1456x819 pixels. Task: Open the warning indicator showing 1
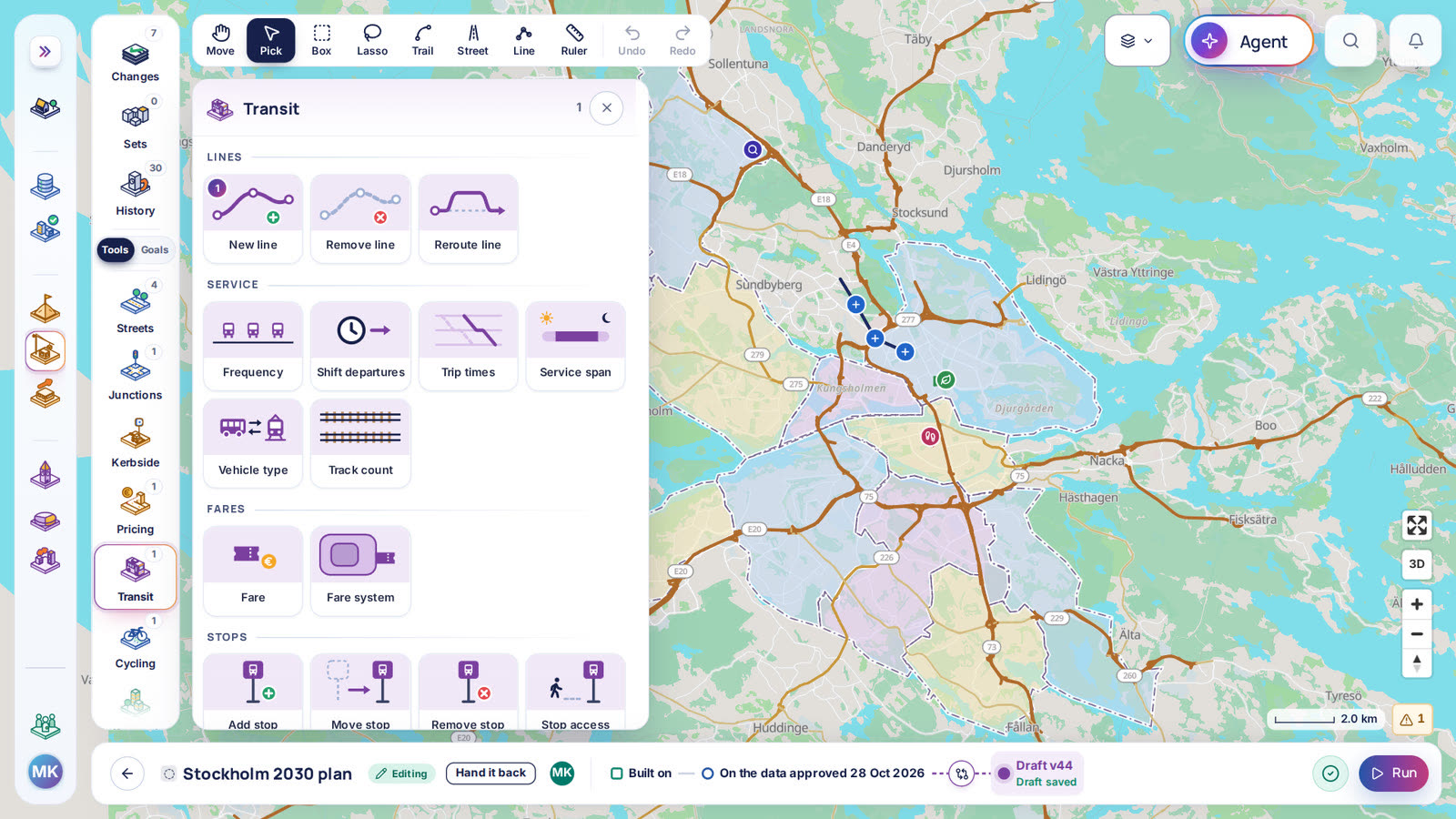[x=1412, y=719]
